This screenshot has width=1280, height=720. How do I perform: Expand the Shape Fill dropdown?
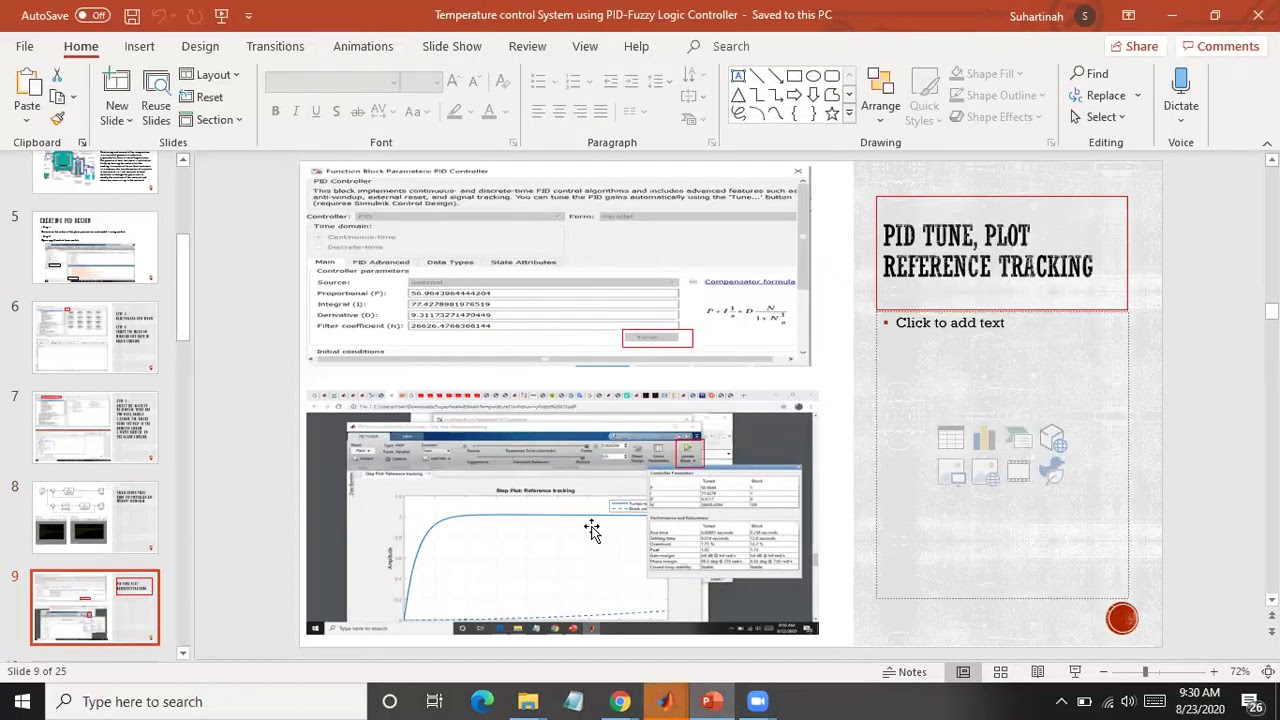[986, 74]
